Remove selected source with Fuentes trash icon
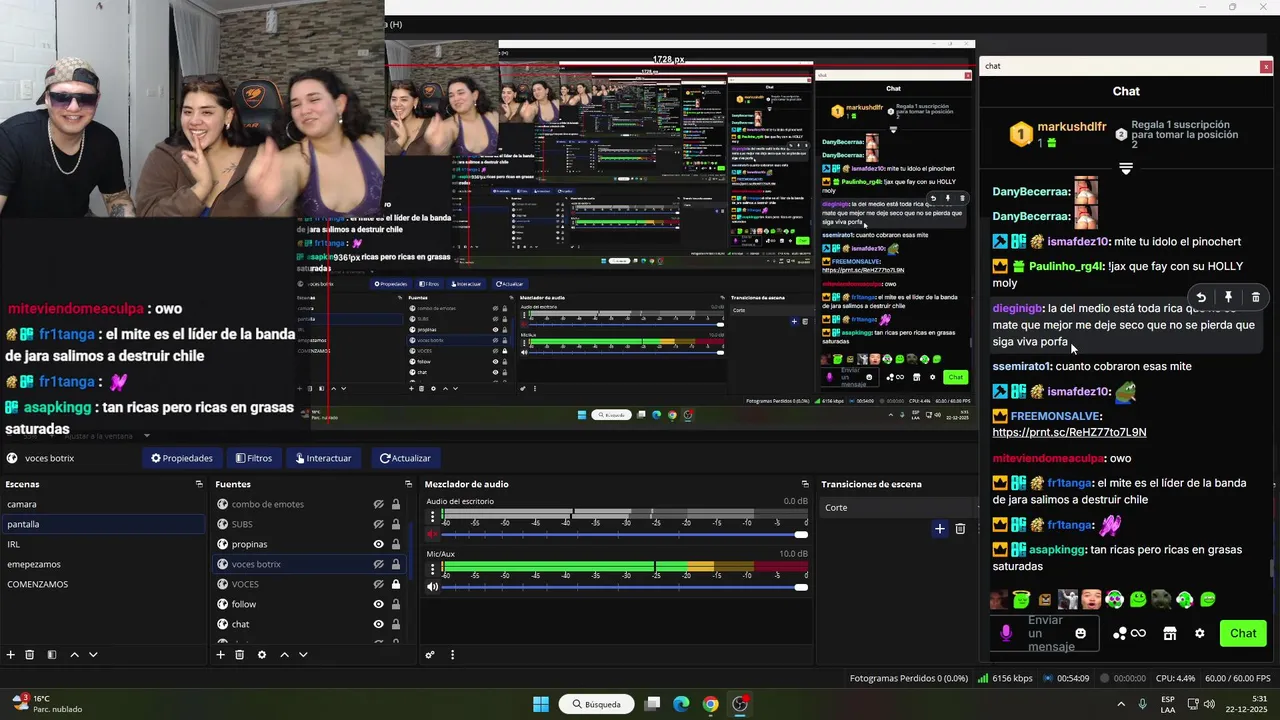Screen dimensions: 1280x720 click(x=240, y=655)
